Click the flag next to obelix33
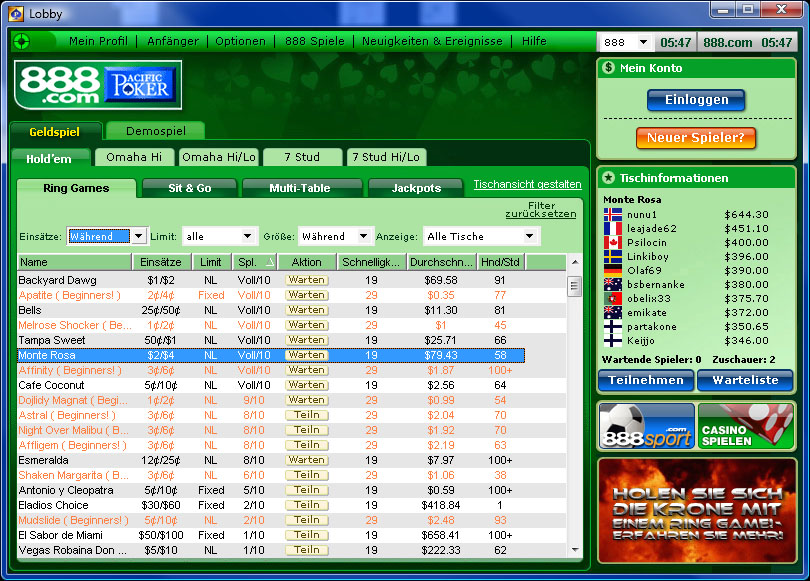The image size is (810, 581). click(x=613, y=299)
